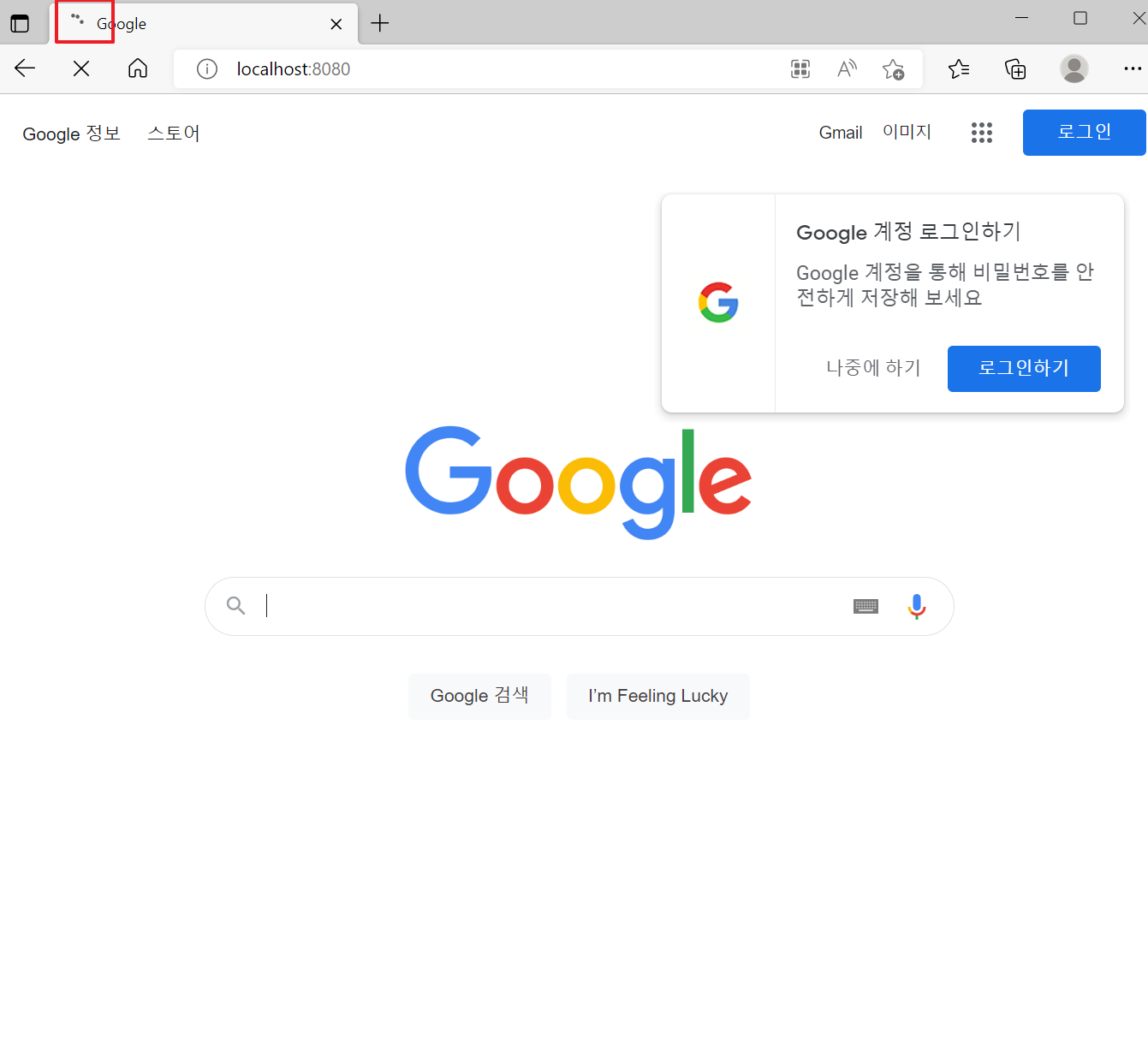The width and height of the screenshot is (1148, 1057).
Task: View site information icon in address bar
Action: [x=207, y=68]
